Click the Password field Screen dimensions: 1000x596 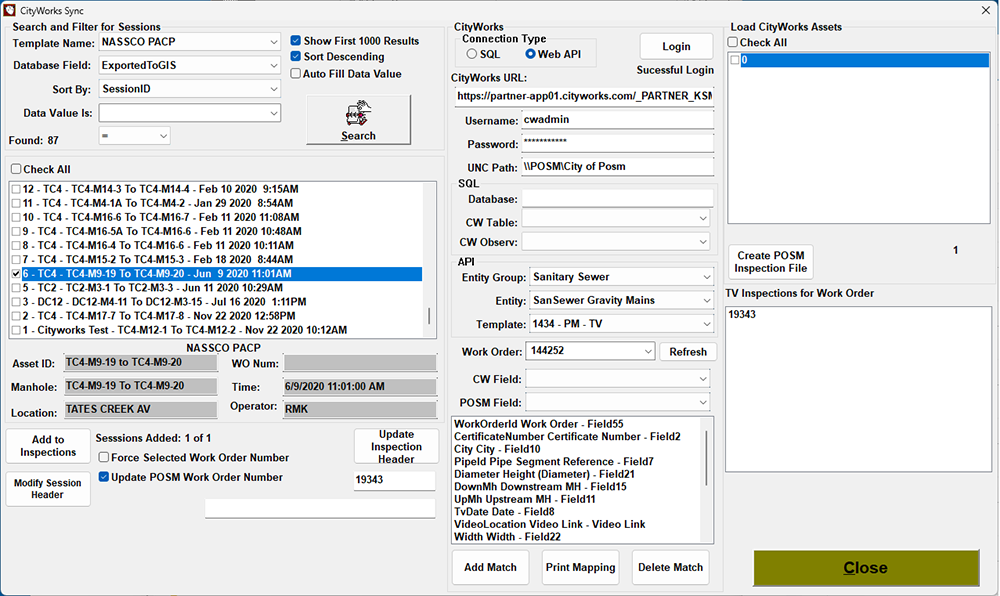pyautogui.click(x=617, y=143)
